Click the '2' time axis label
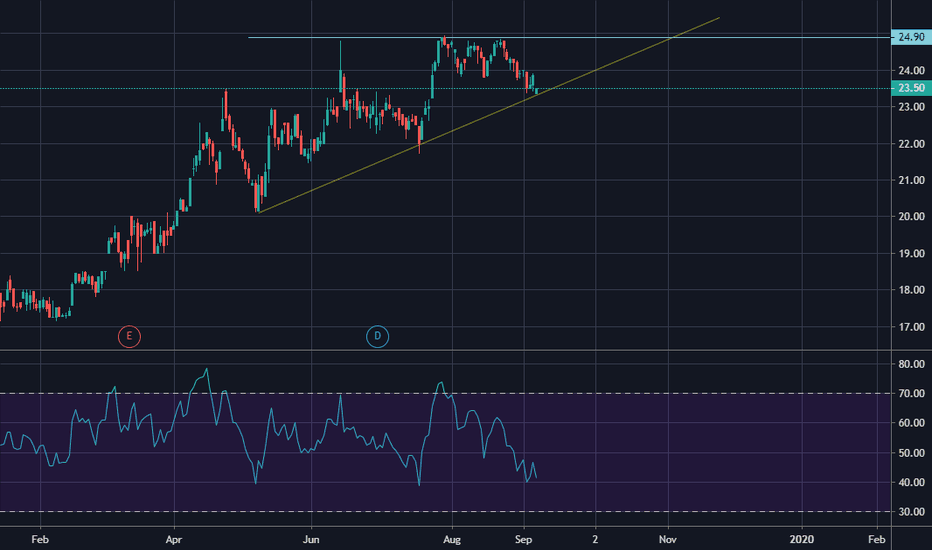The height and width of the screenshot is (550, 932). [x=595, y=539]
